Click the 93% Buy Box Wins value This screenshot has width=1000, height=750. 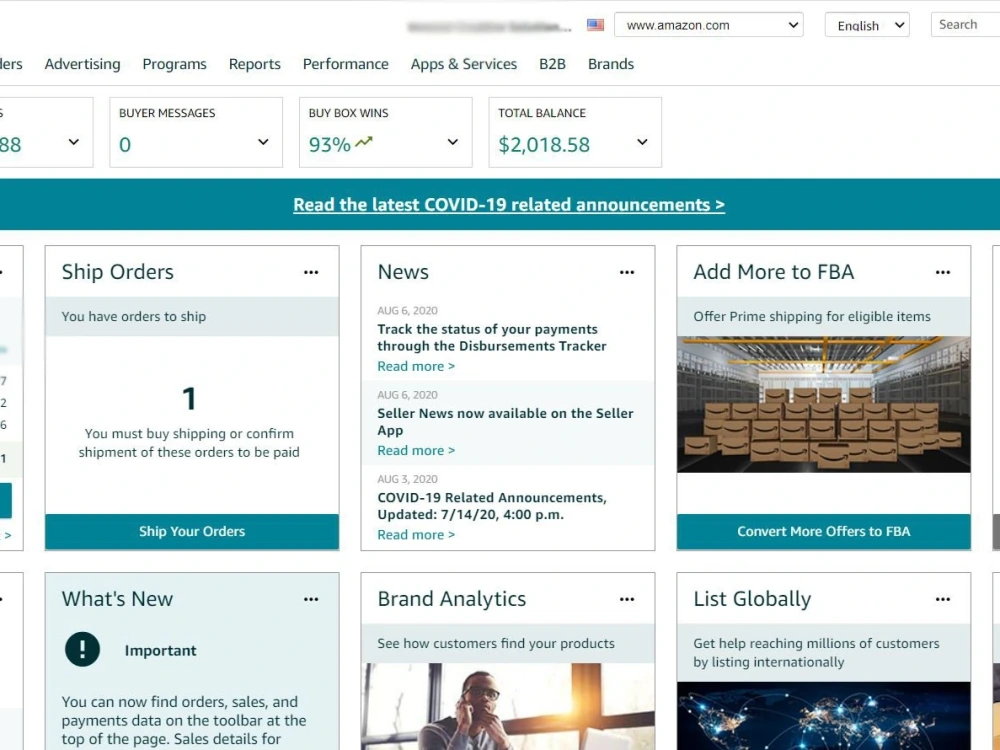pos(330,145)
